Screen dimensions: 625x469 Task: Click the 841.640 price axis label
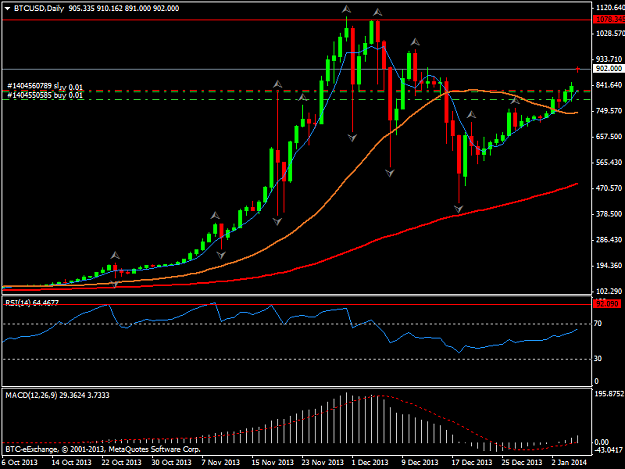(609, 85)
